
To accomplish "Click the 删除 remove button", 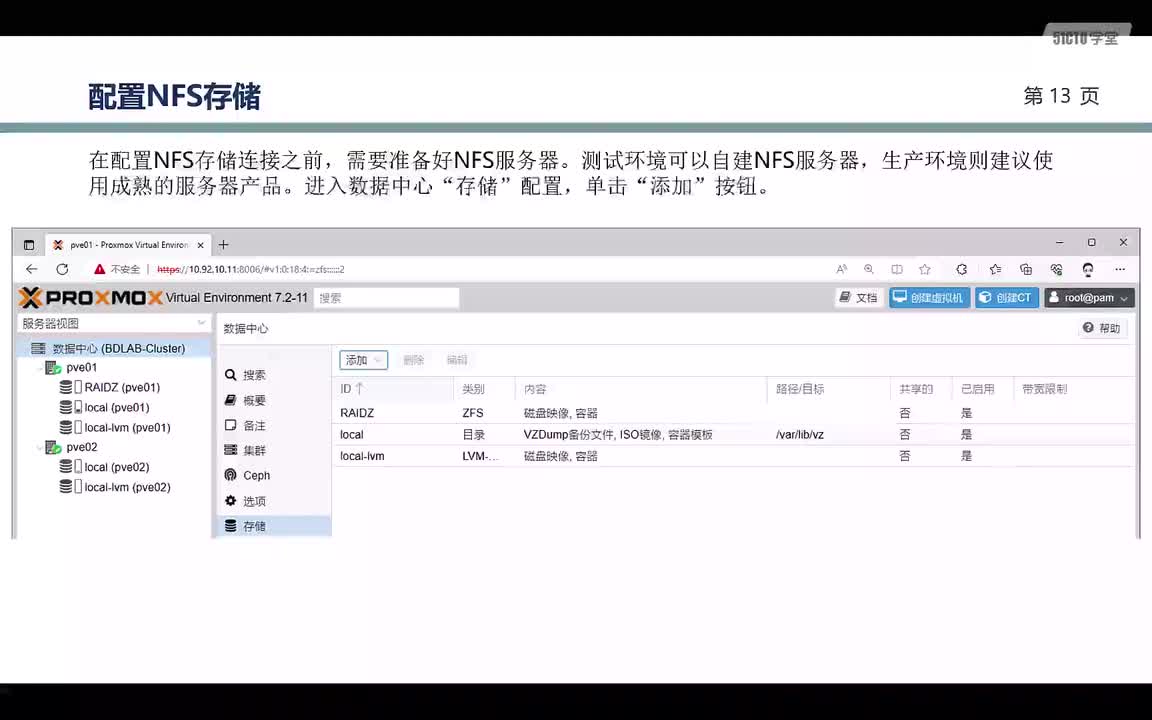I will coord(414,360).
